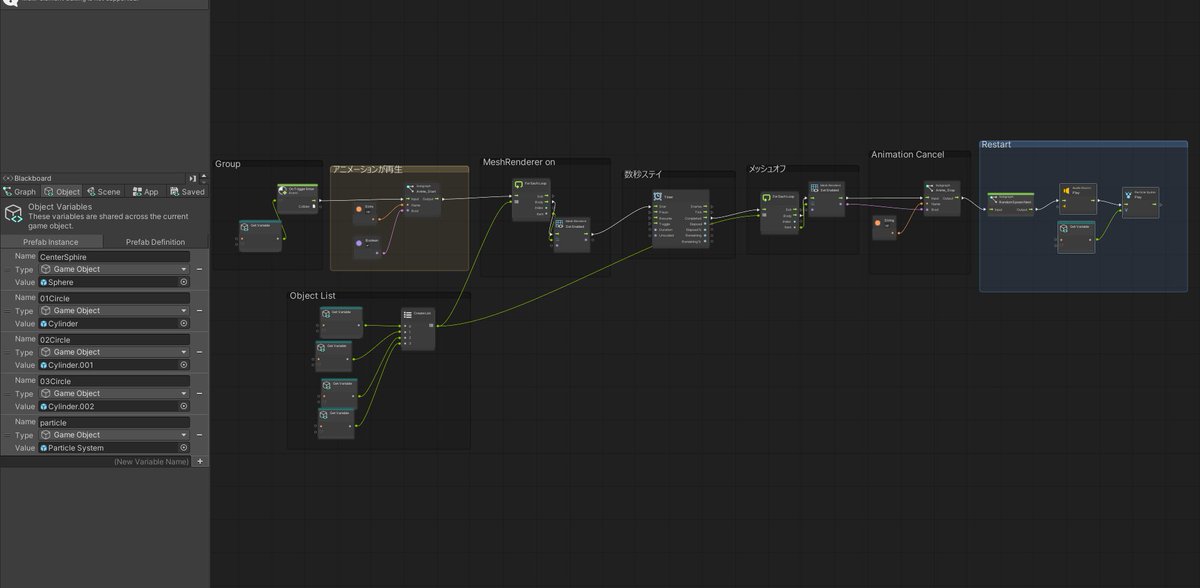
Task: Select Set Enabled node in MeshRenderer on group
Action: pos(571,234)
